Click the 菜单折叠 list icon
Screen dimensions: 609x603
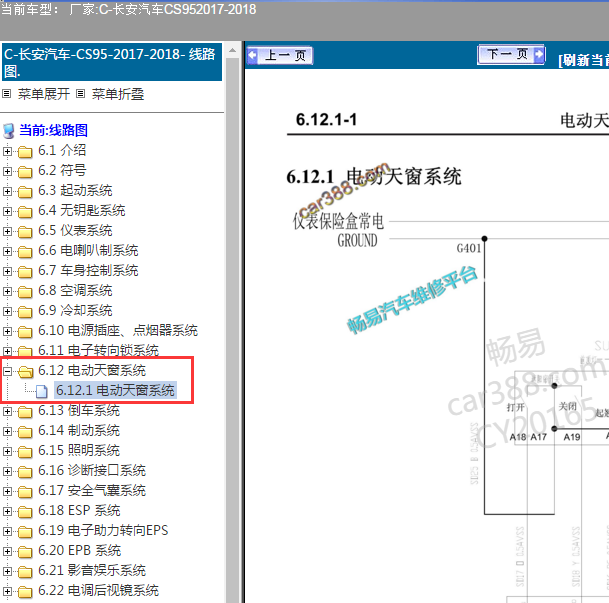click(80, 94)
